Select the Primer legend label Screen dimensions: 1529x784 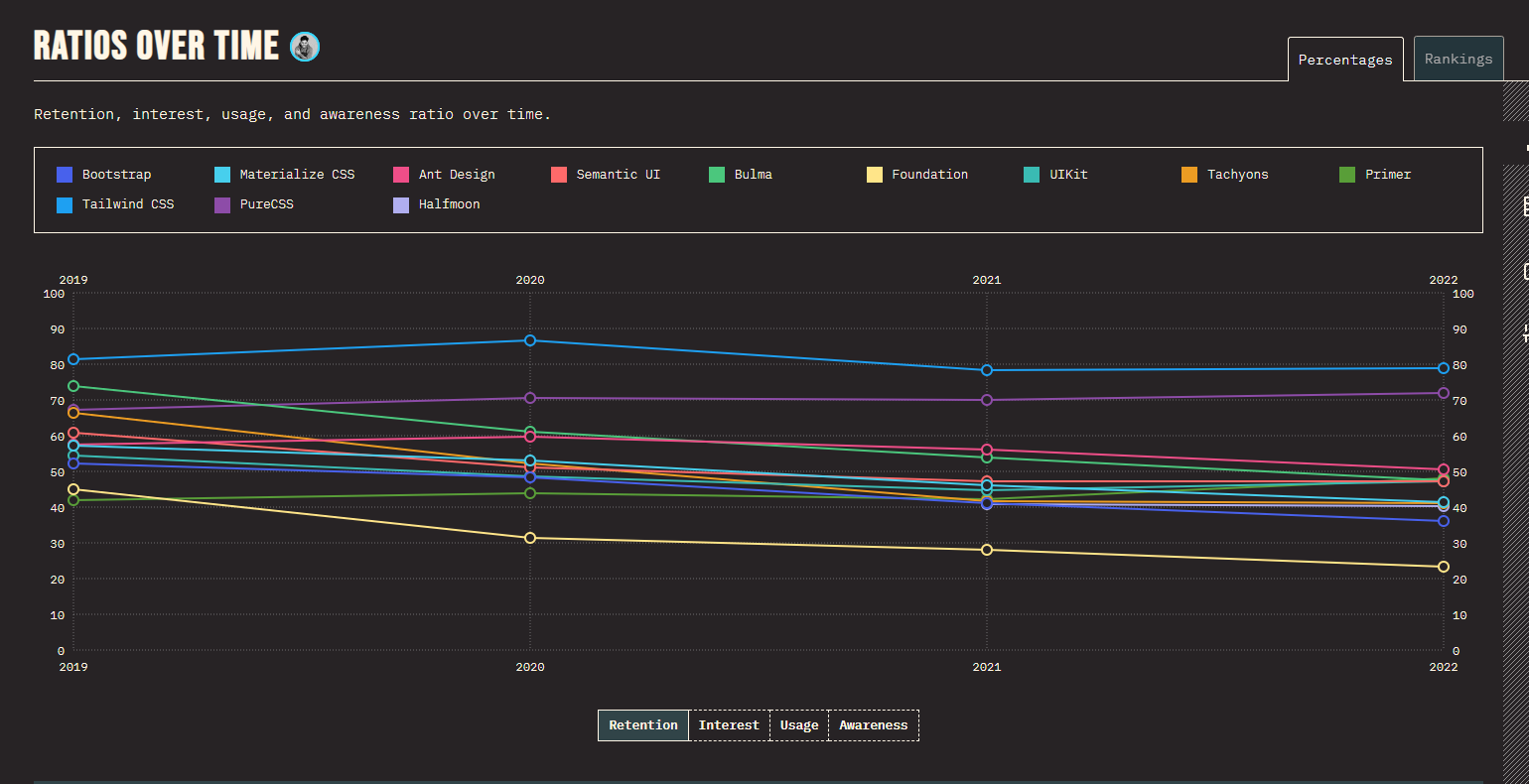[x=1388, y=175]
